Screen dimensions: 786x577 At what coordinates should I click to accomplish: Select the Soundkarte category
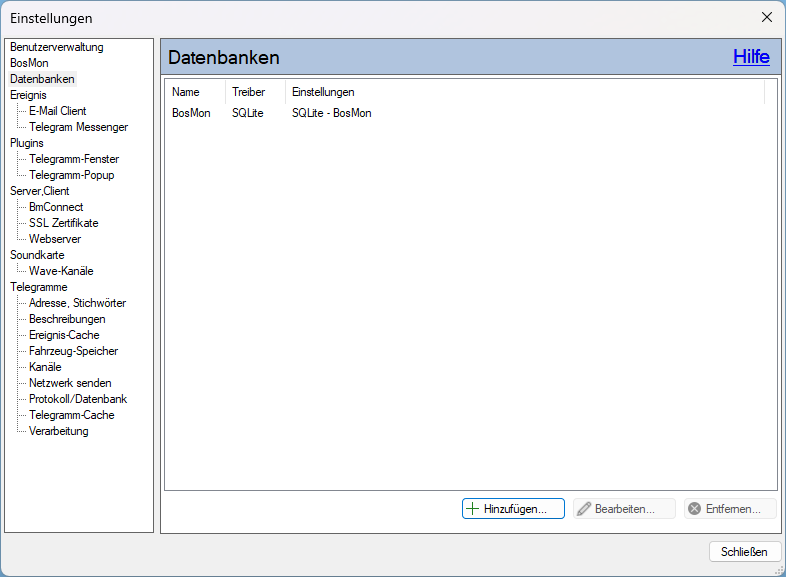point(37,255)
